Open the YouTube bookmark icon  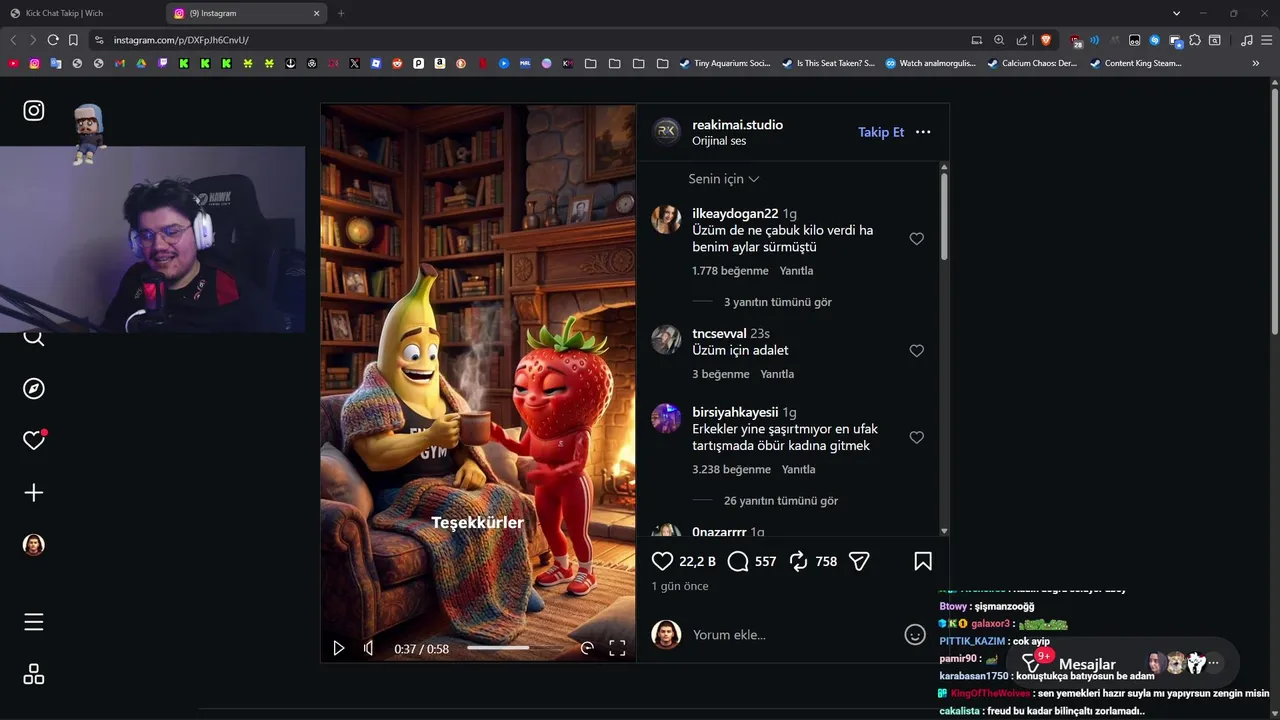pos(13,63)
